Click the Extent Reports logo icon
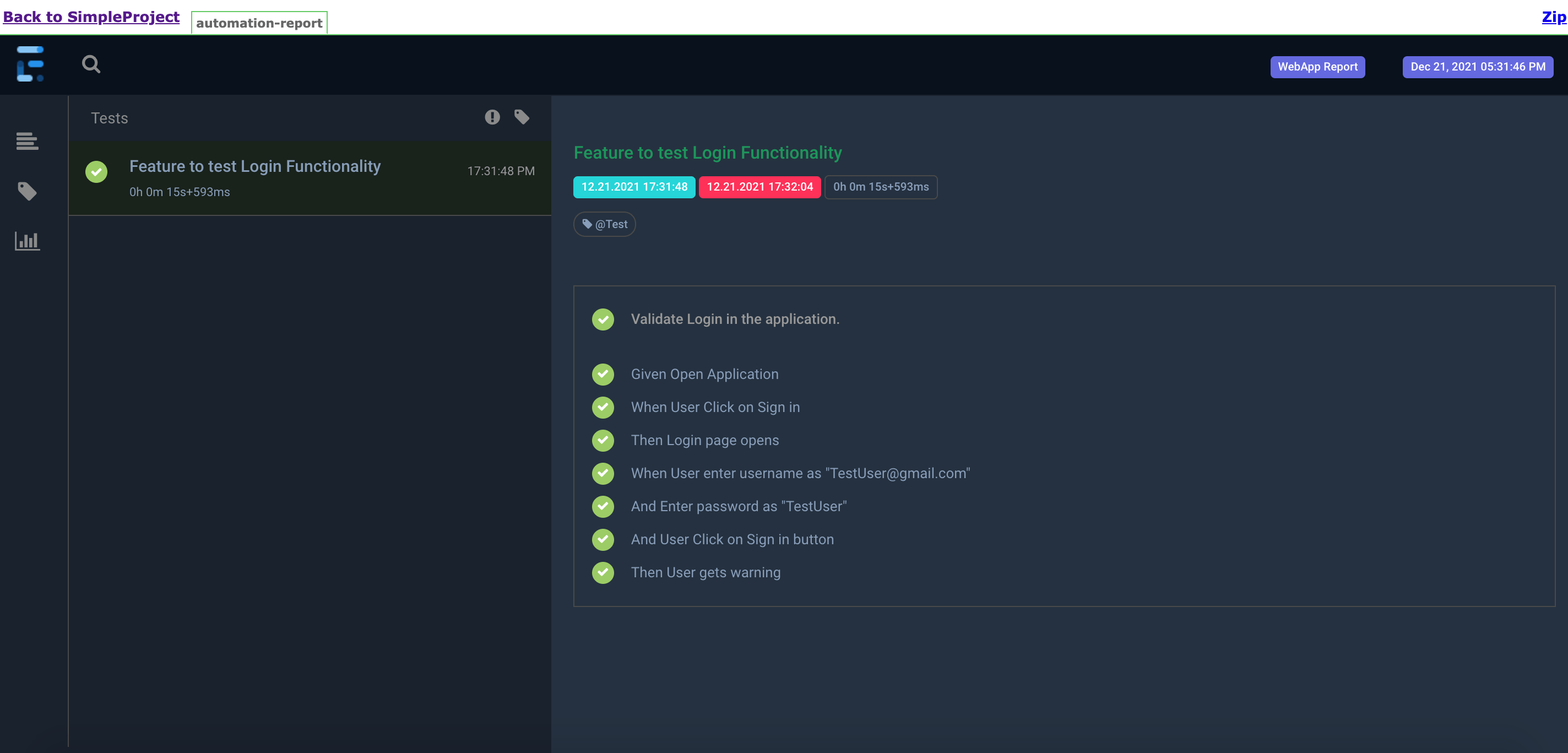Viewport: 1568px width, 753px height. point(30,64)
